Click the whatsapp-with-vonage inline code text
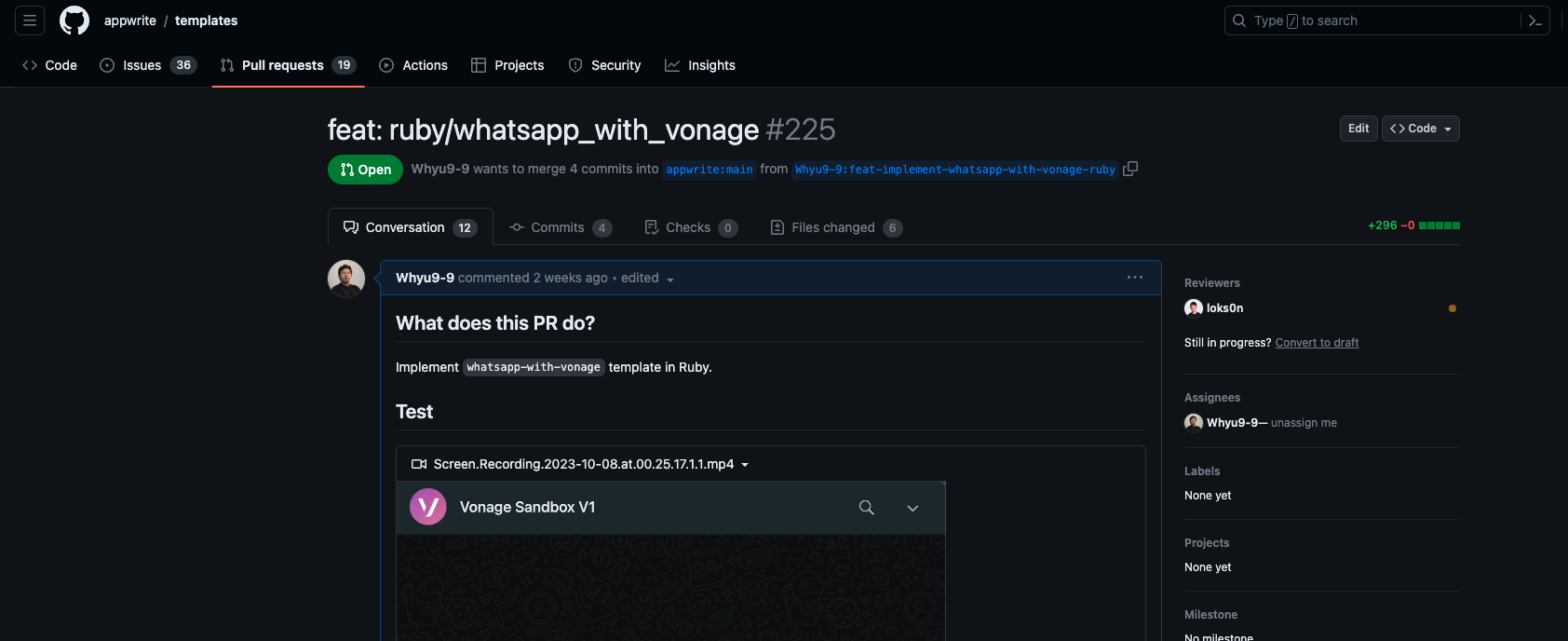Screen dimensions: 1568x641 [x=534, y=367]
